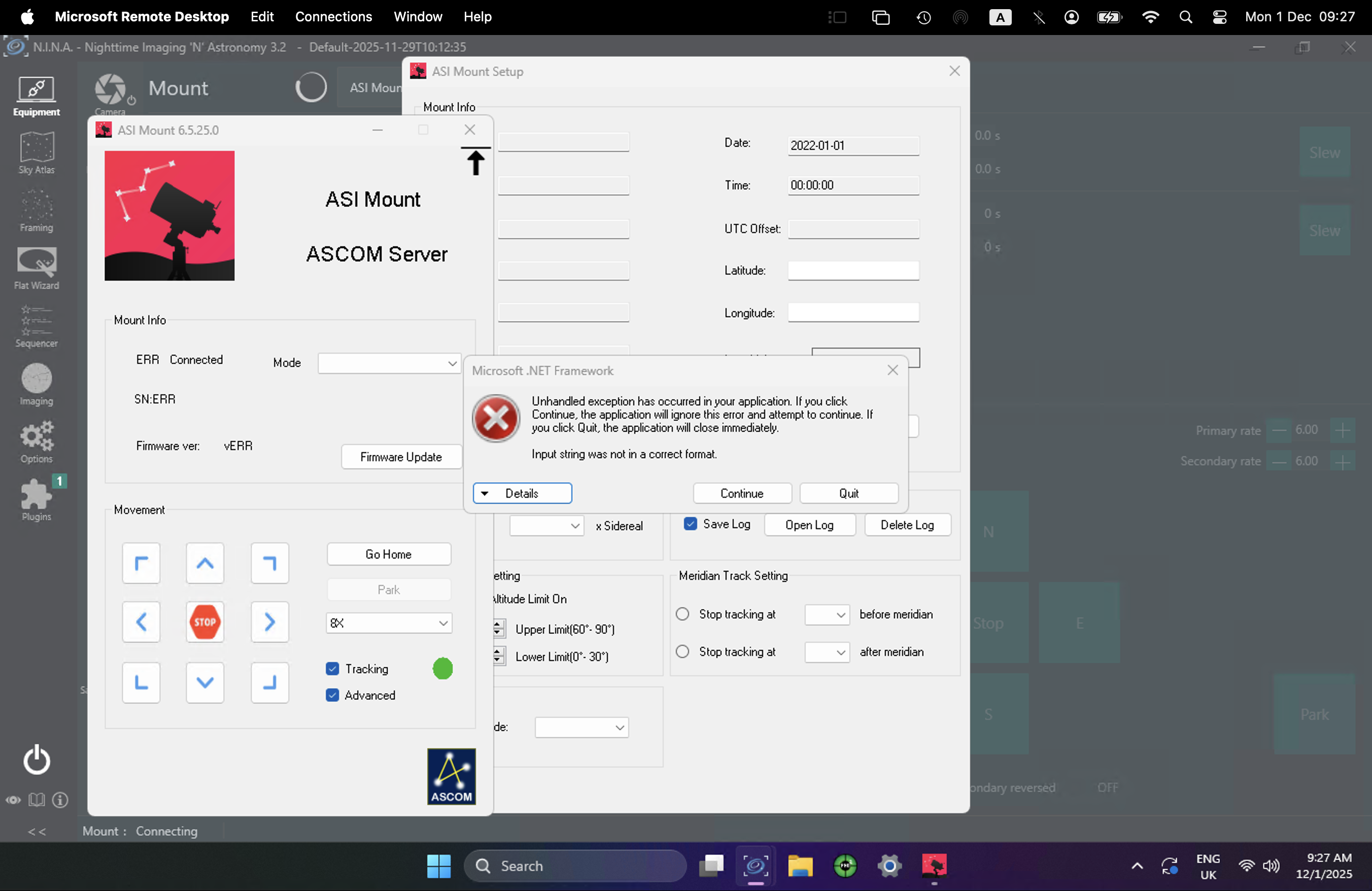Open the Sky Atlas sidebar icon
The width and height of the screenshot is (1372, 891).
37,152
